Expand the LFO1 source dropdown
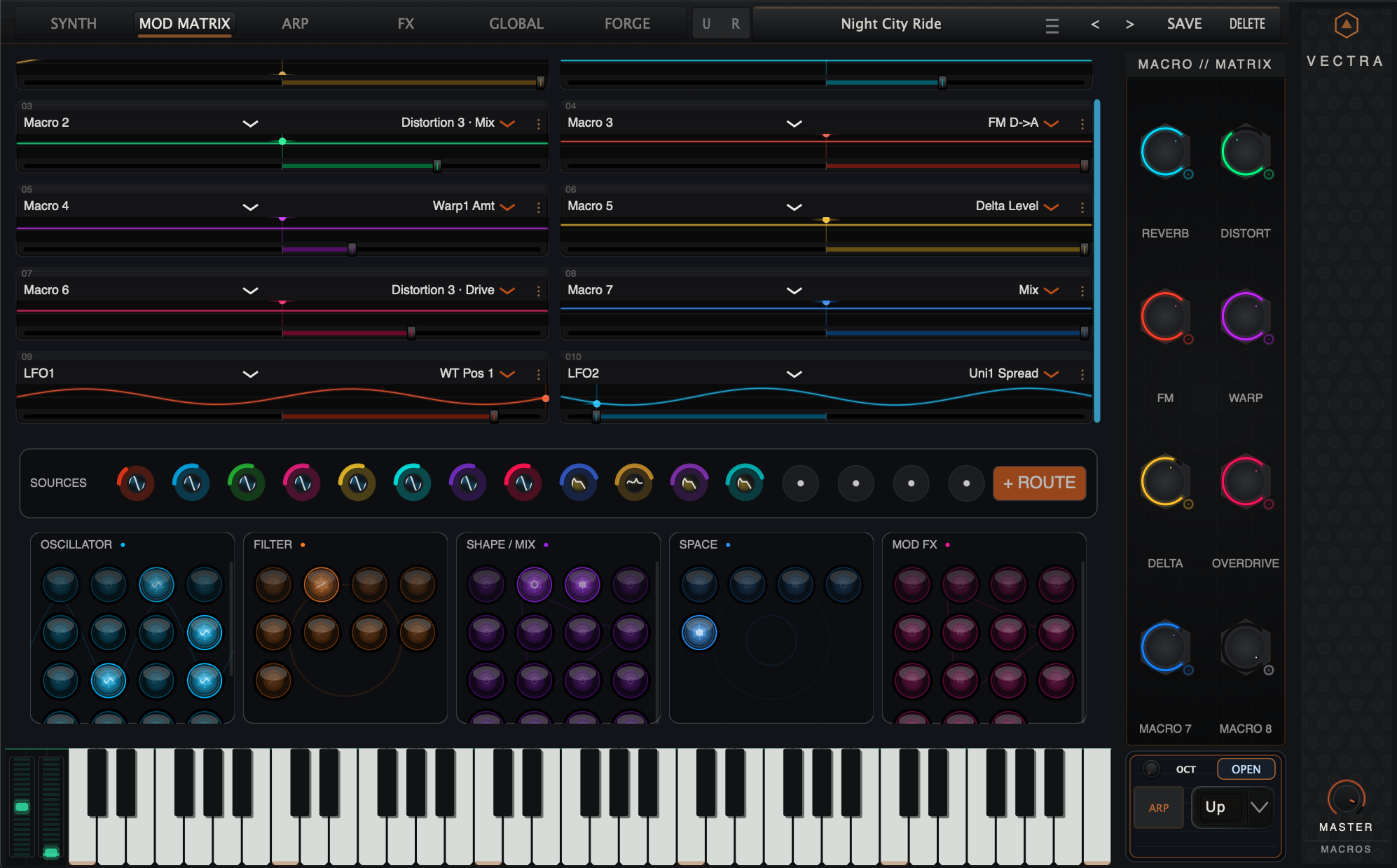Image resolution: width=1397 pixels, height=868 pixels. (250, 374)
